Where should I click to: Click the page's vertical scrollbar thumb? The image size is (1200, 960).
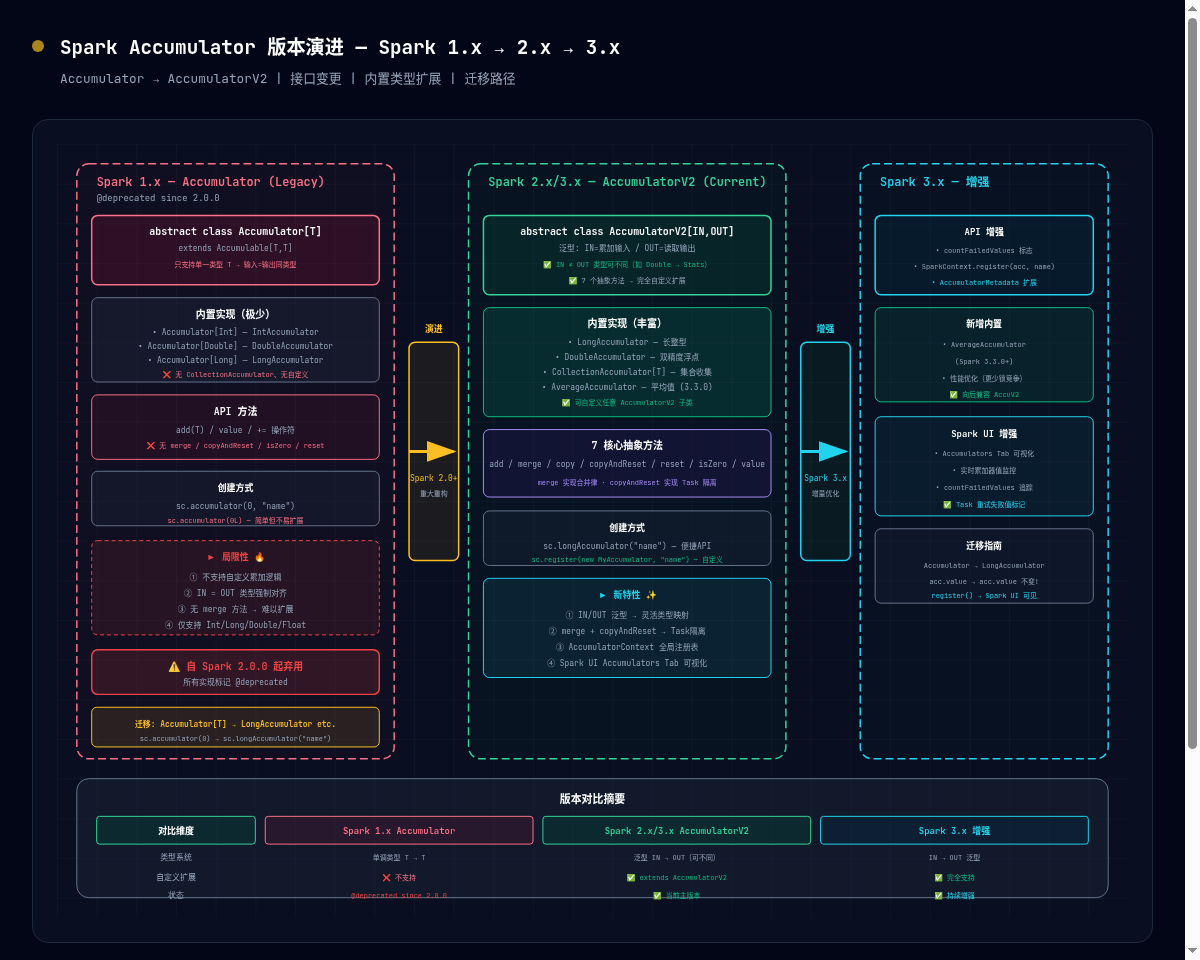(x=1192, y=383)
